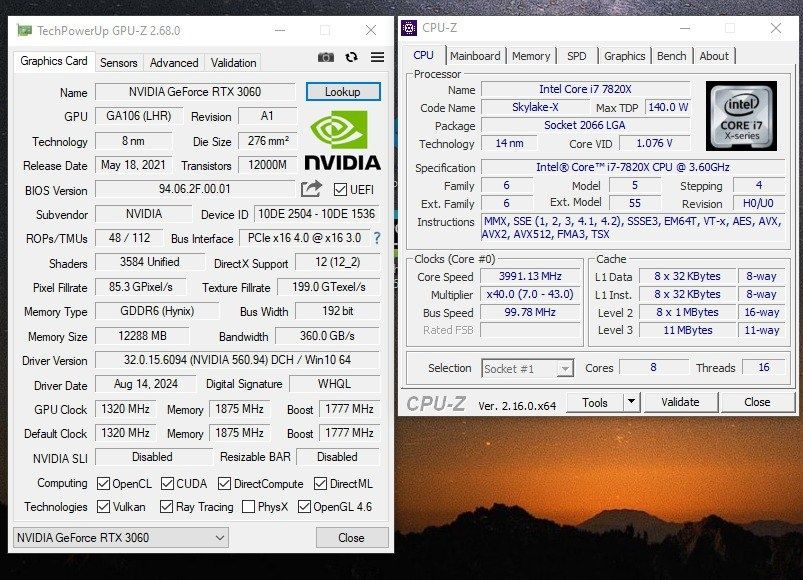The width and height of the screenshot is (803, 580).
Task: Click the Threads value 16
Action: (x=764, y=367)
